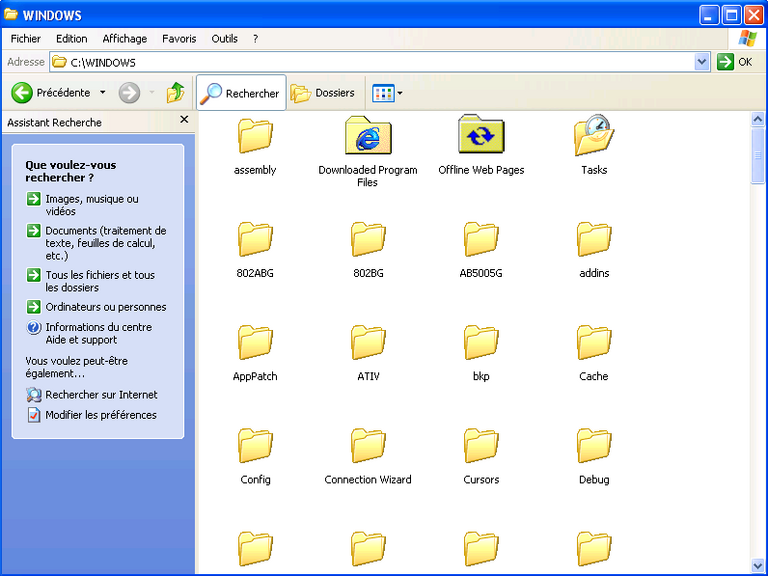Close the Assistant Recherche pane

click(x=184, y=120)
